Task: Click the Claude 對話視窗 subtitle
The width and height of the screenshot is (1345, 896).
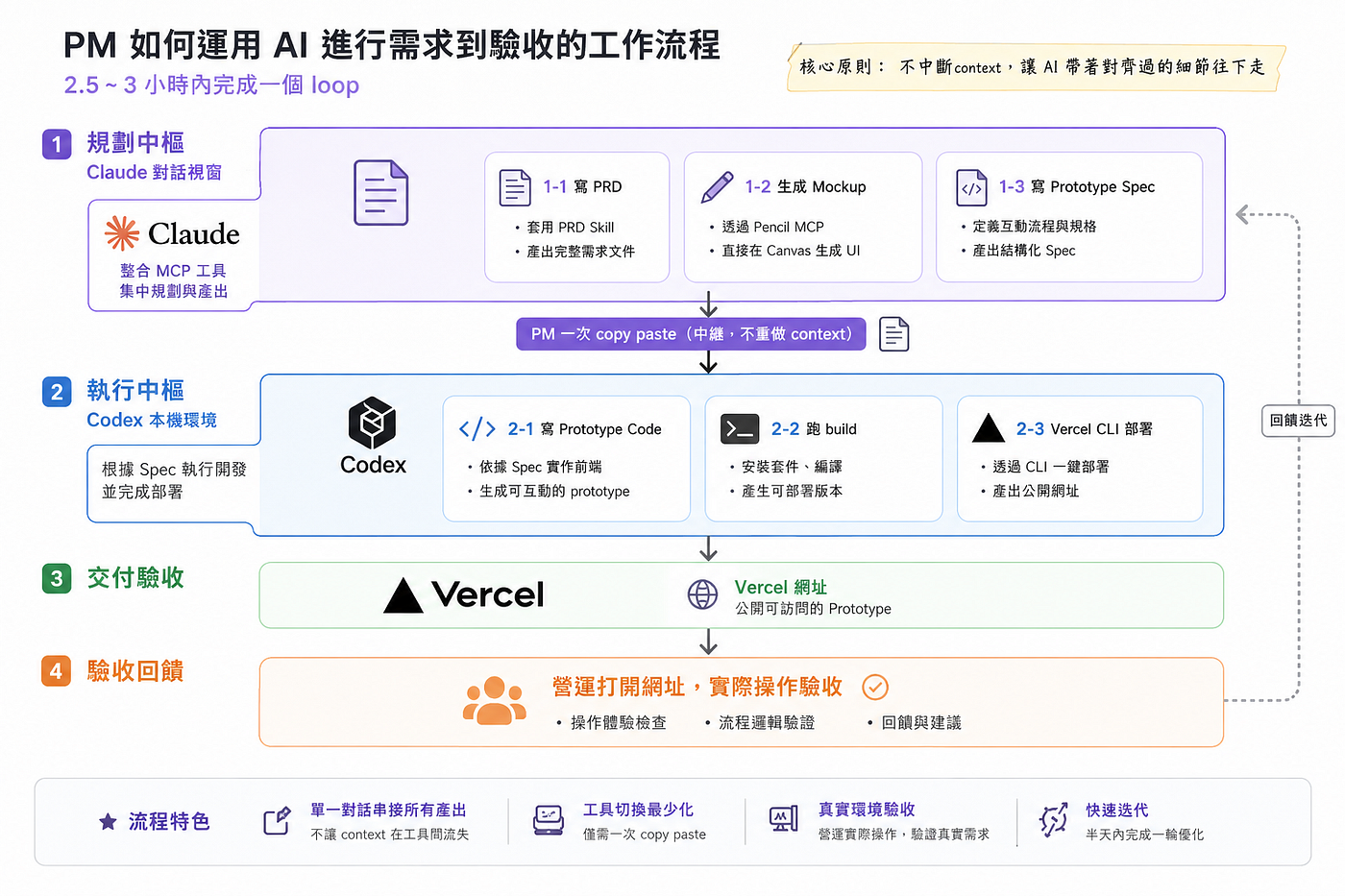Action: 155,173
